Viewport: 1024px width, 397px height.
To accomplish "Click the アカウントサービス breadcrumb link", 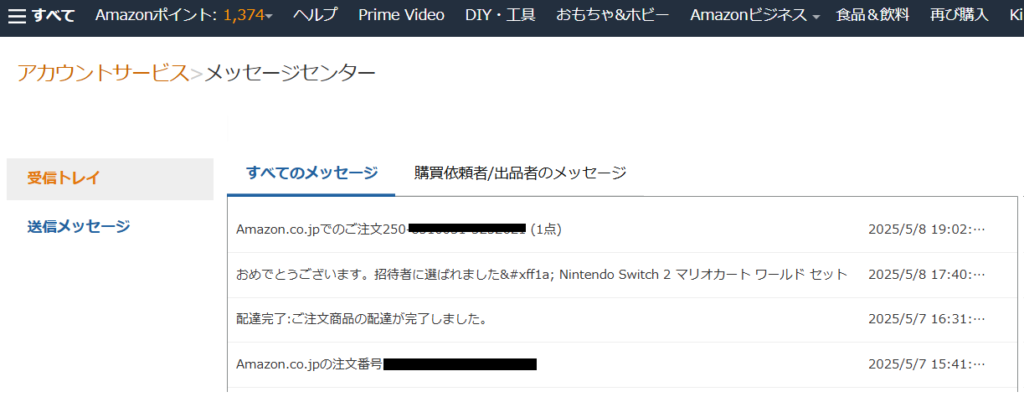I will pos(103,73).
